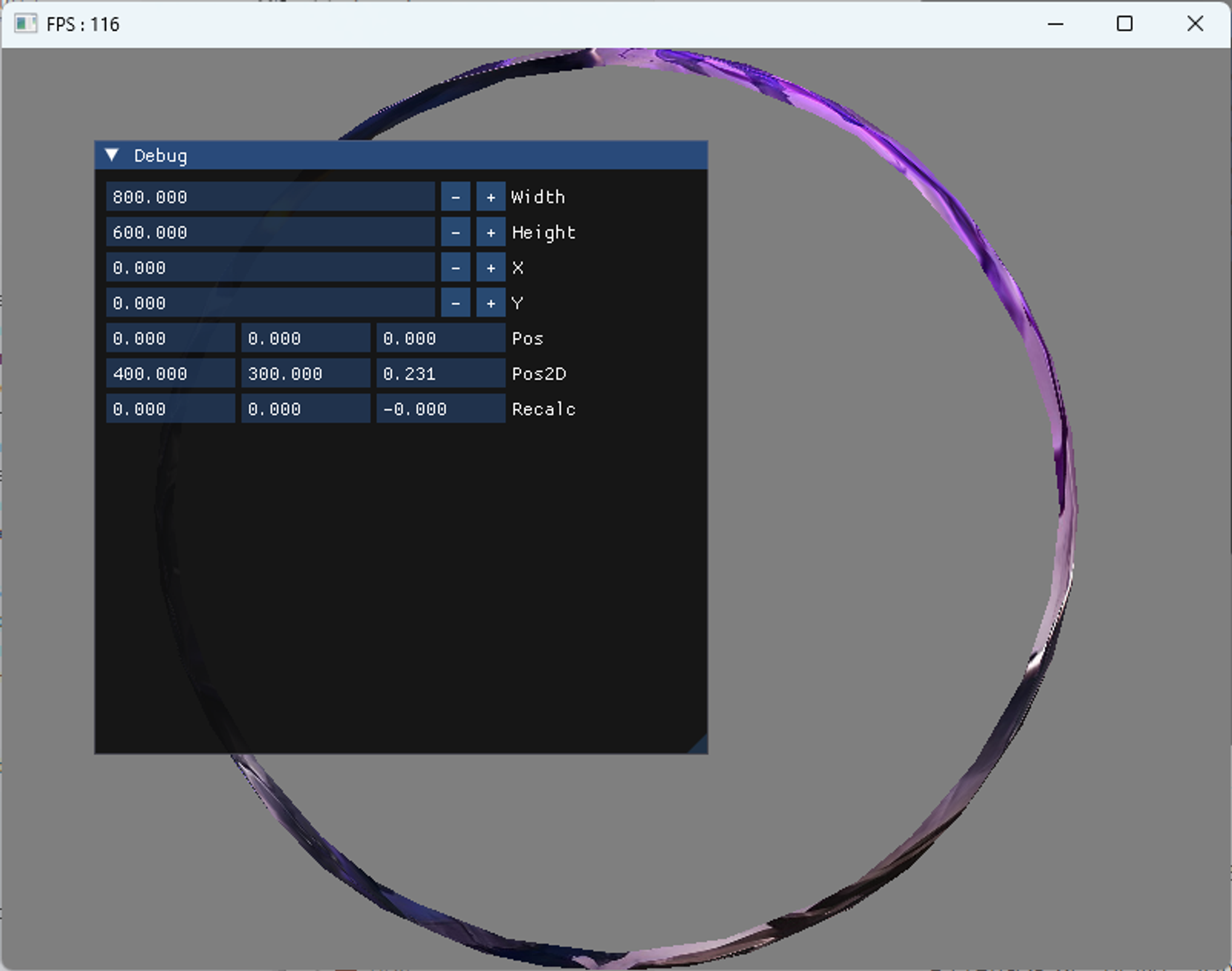The height and width of the screenshot is (971, 1232).
Task: Collapse the Debug window triangle
Action: tap(112, 155)
